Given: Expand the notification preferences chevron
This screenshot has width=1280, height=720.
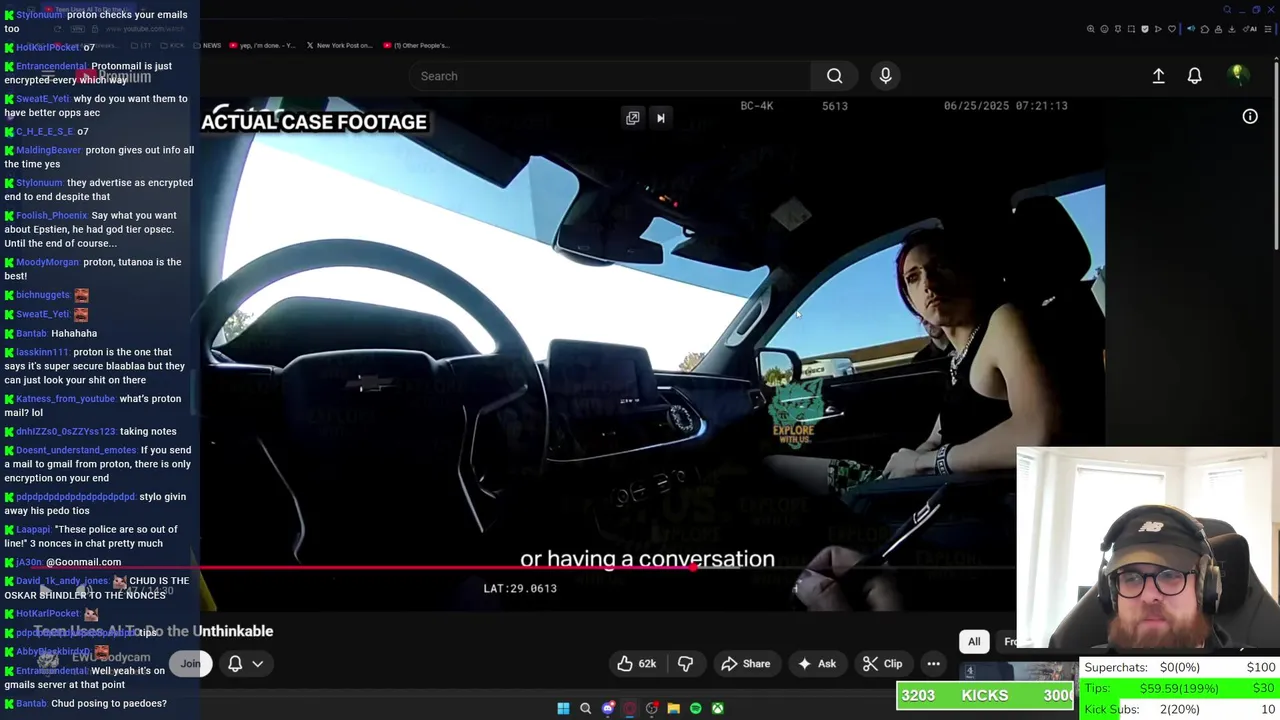Looking at the screenshot, I should pos(258,664).
